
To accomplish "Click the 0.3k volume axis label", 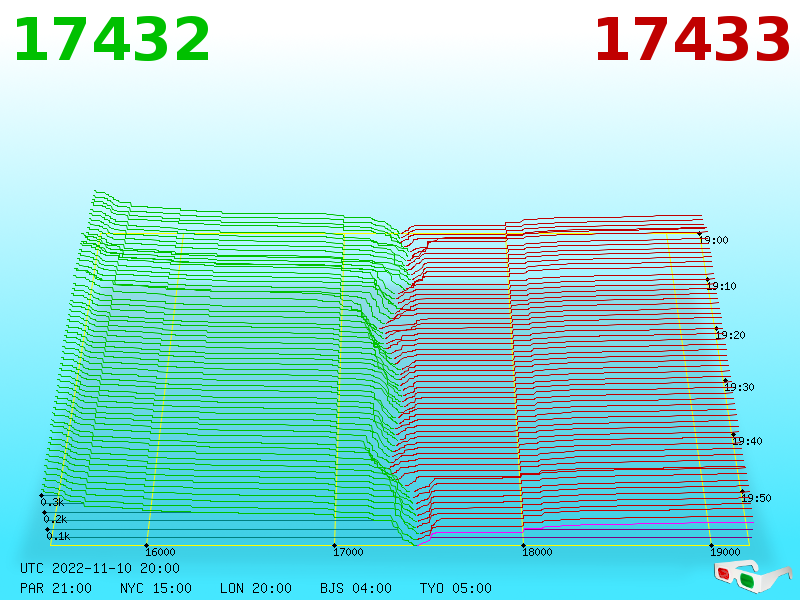I will [x=52, y=502].
